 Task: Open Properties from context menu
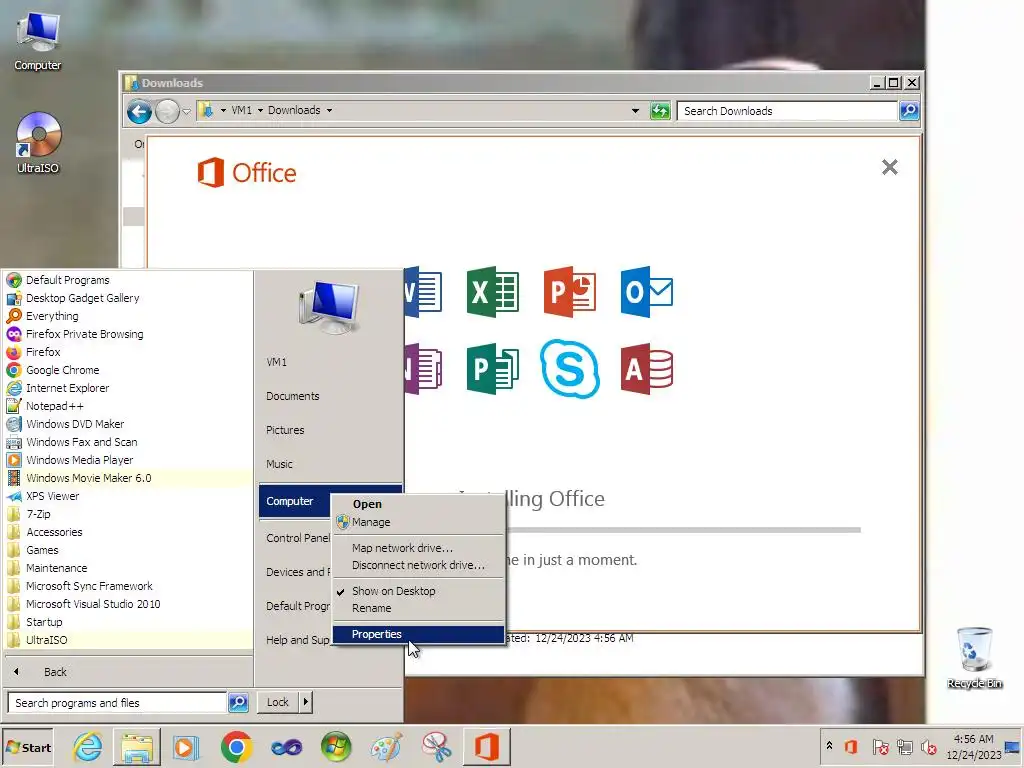click(x=419, y=634)
